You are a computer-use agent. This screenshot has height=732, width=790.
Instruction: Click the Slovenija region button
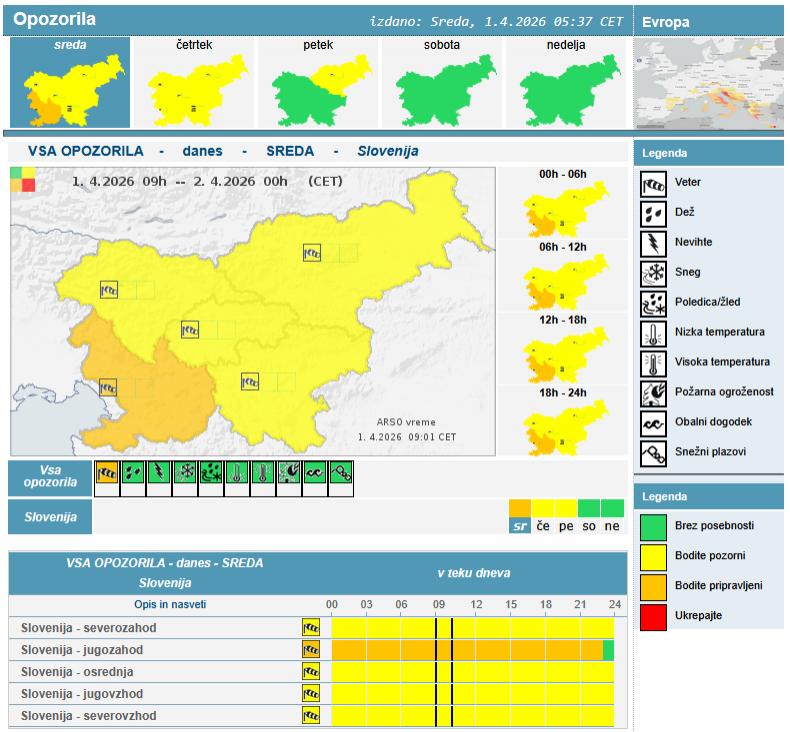click(x=50, y=517)
